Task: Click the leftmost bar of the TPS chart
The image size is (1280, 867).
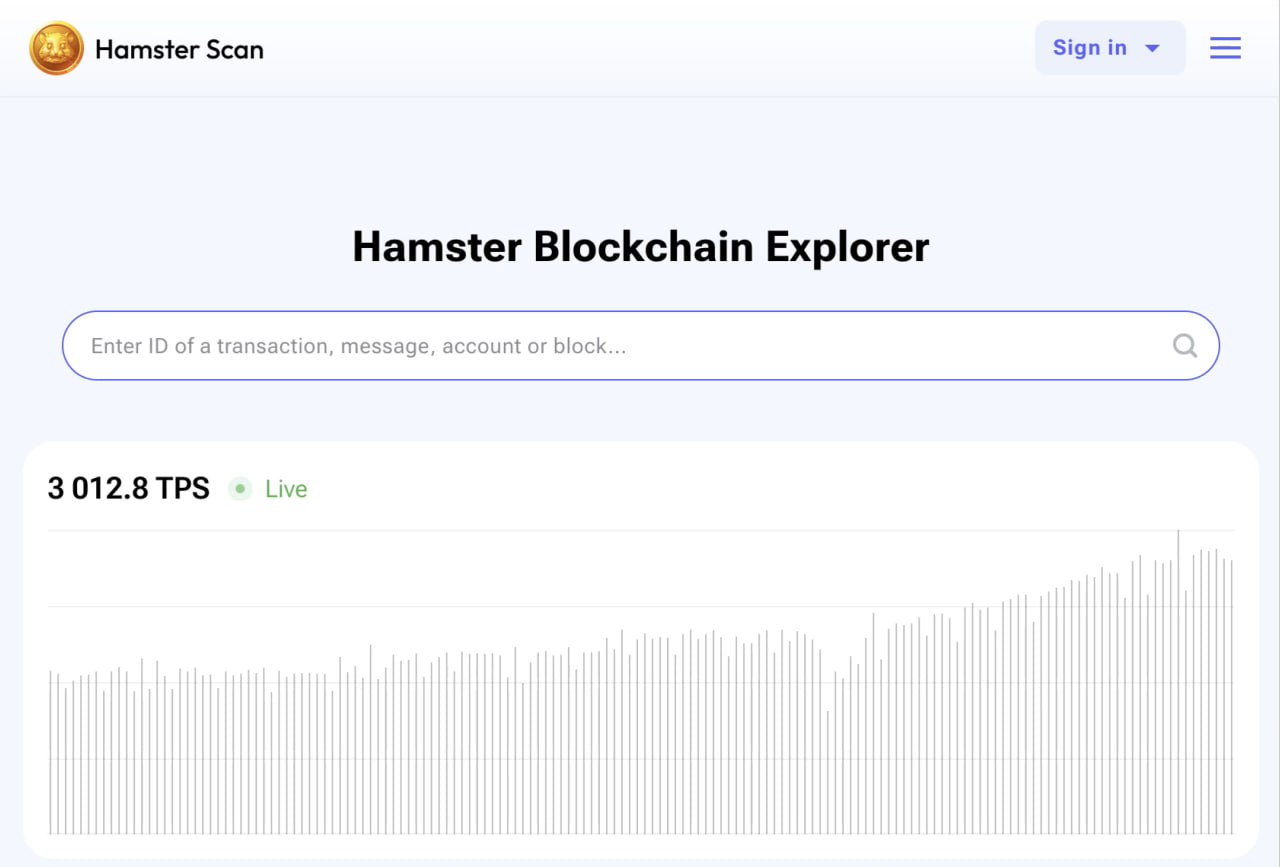Action: point(50,750)
